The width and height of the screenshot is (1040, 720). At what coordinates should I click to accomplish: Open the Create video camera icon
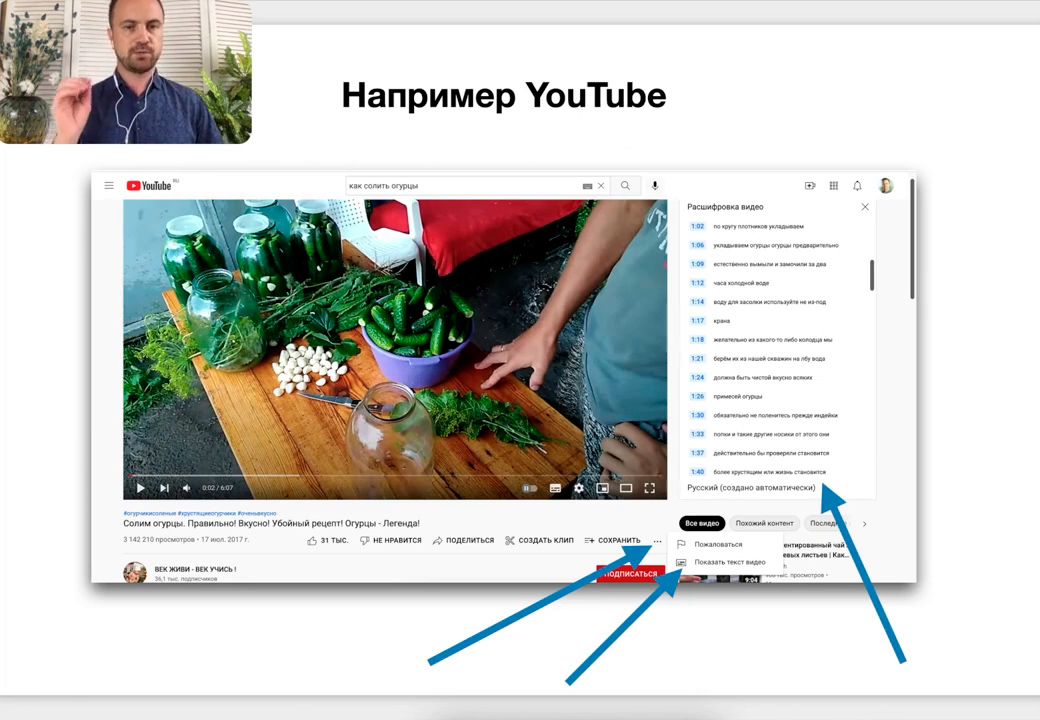point(810,186)
